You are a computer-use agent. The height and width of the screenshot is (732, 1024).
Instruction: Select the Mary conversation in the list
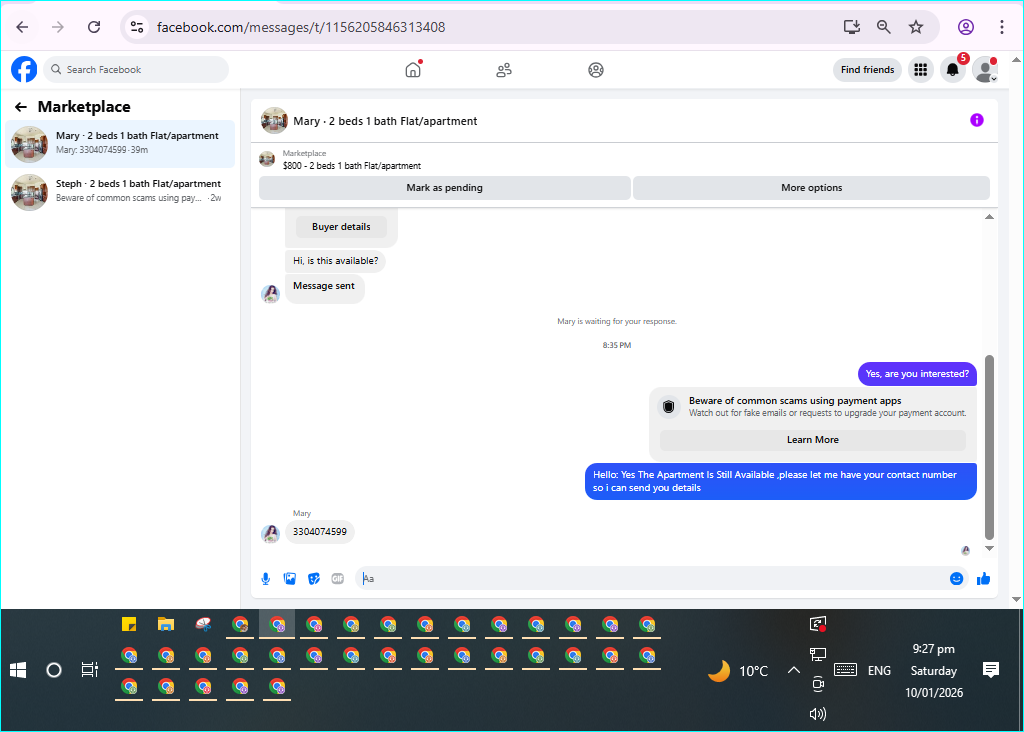(x=120, y=144)
